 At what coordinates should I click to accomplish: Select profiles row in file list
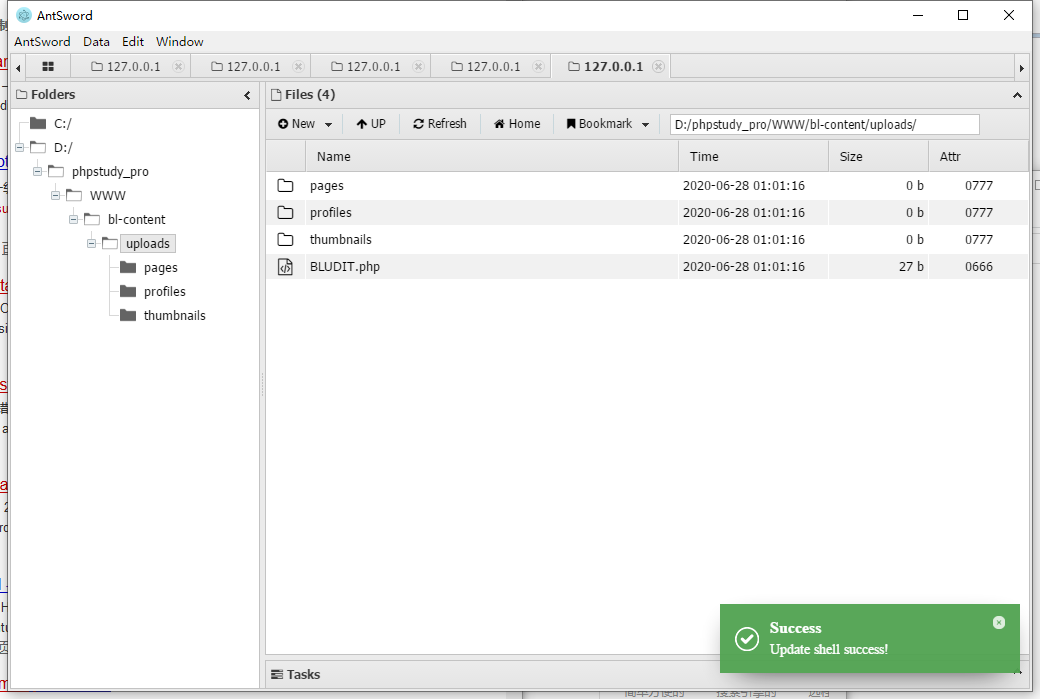(647, 212)
